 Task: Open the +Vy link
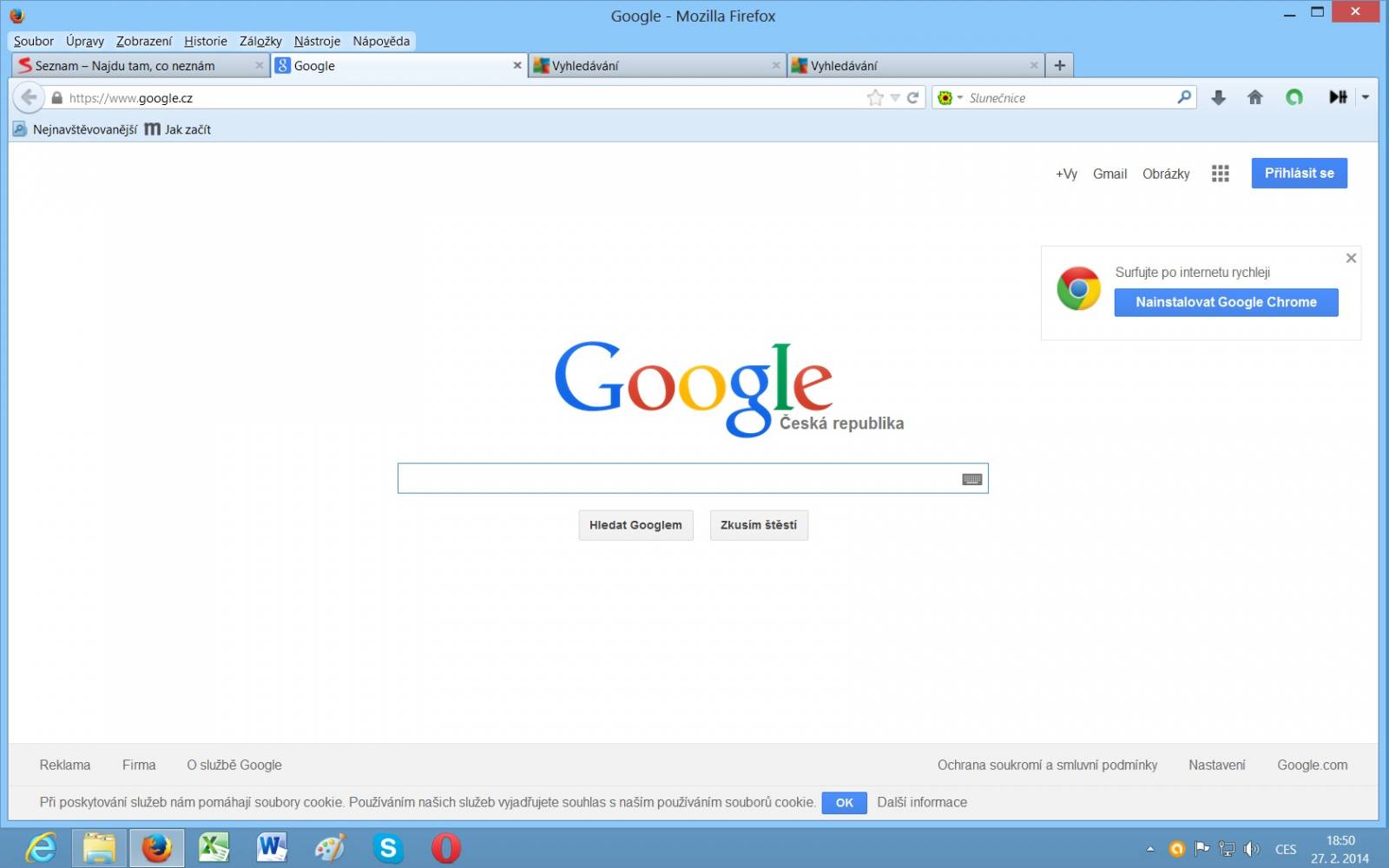coord(1066,174)
